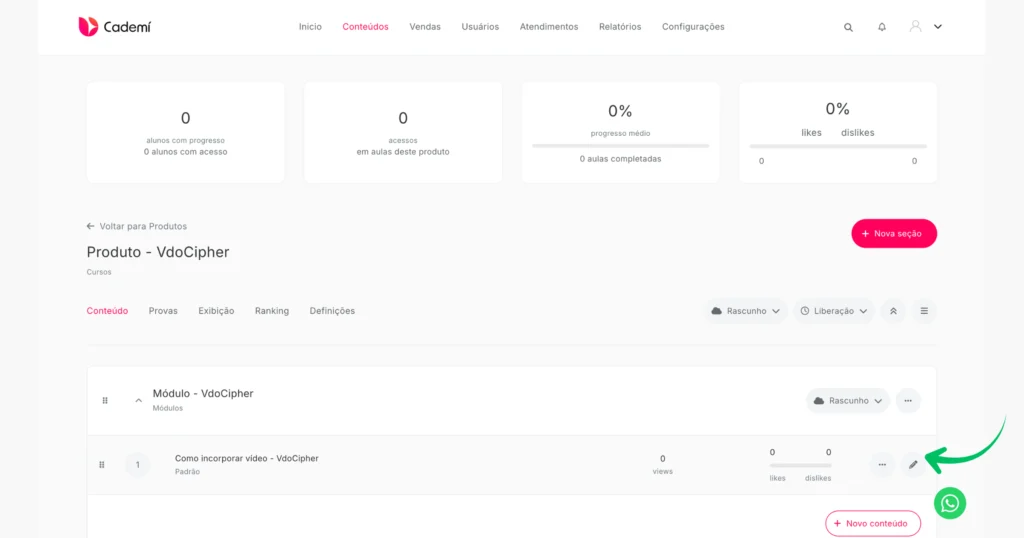Open the Liberação dropdown
This screenshot has height=538, width=1024.
[x=834, y=311]
